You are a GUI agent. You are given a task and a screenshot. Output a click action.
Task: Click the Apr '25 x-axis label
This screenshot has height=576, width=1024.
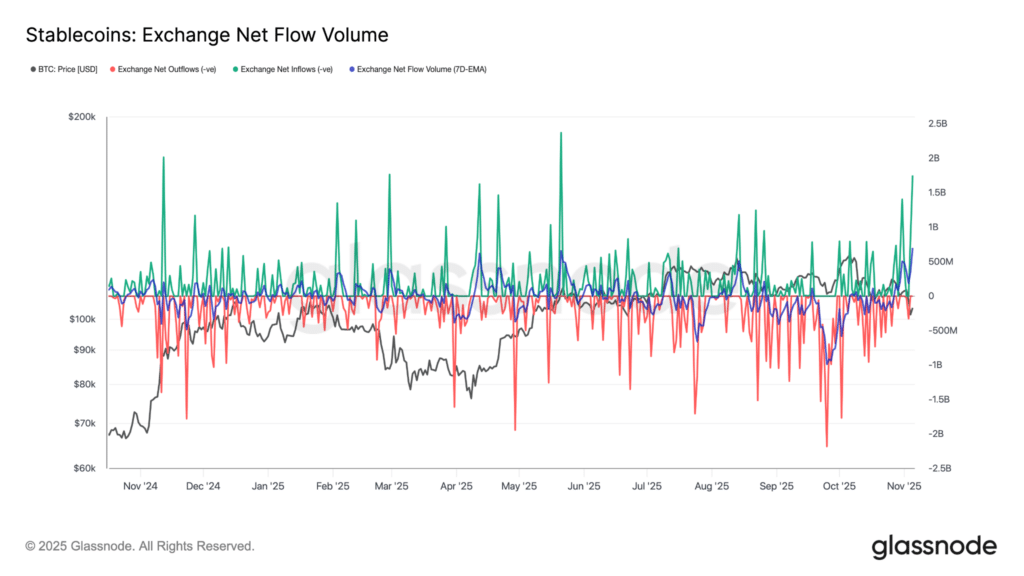point(456,486)
